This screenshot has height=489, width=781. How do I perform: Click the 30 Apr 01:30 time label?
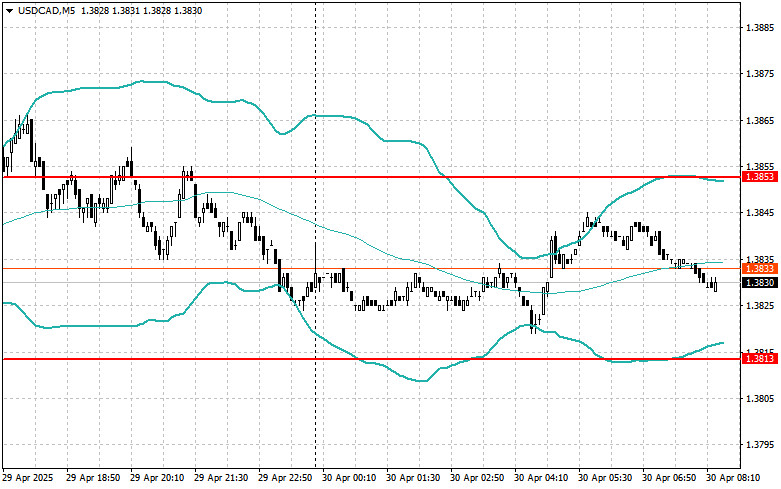pyautogui.click(x=413, y=478)
